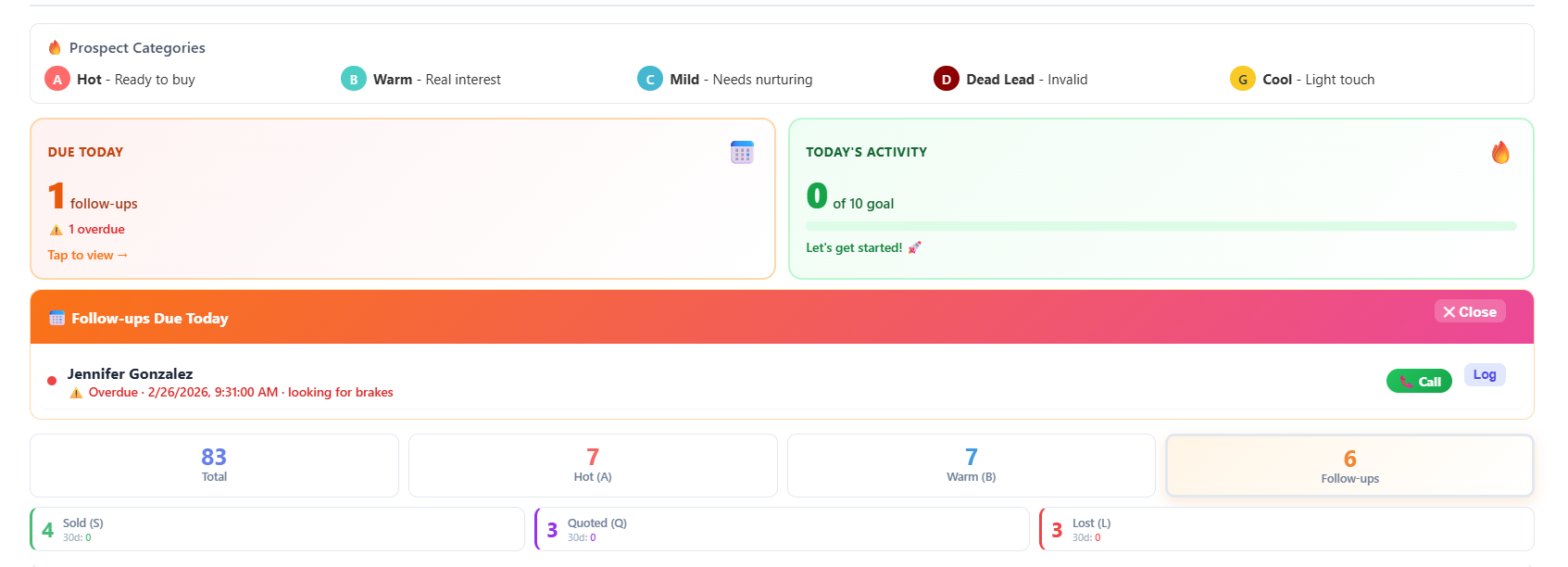Click the Warm category B badge
The image size is (1568, 567).
click(x=354, y=79)
